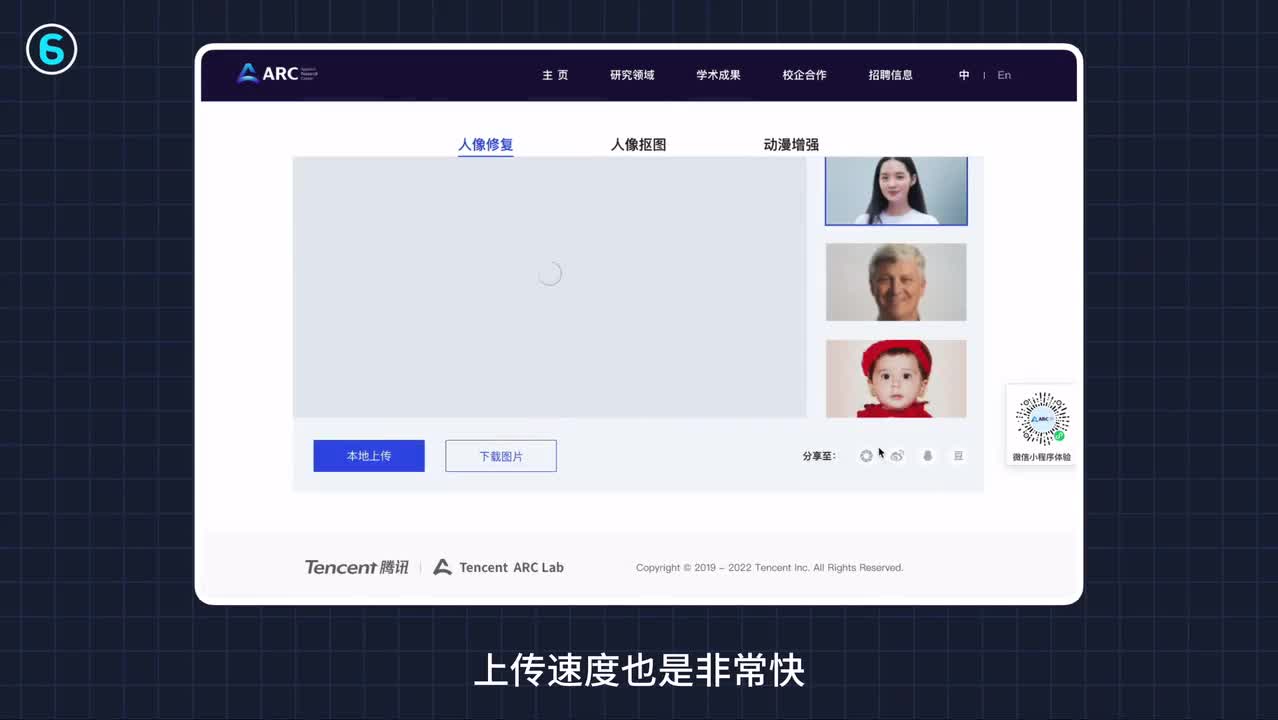Open the 主页 menu item

[x=555, y=75]
